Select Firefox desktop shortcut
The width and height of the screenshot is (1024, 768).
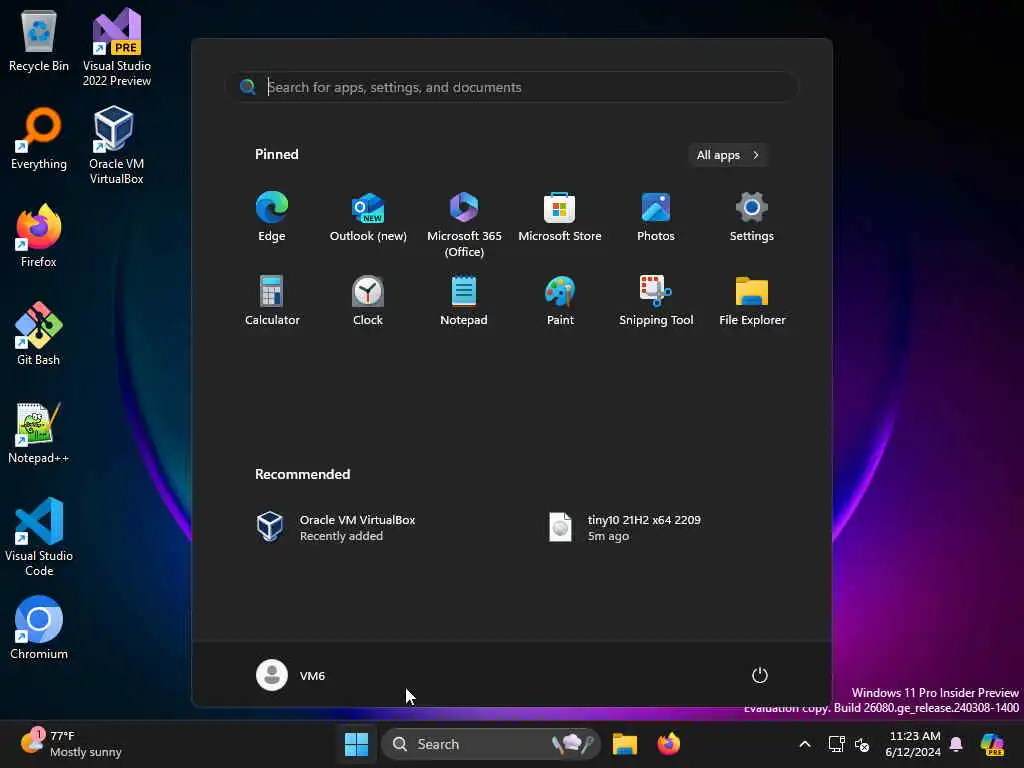(x=39, y=236)
